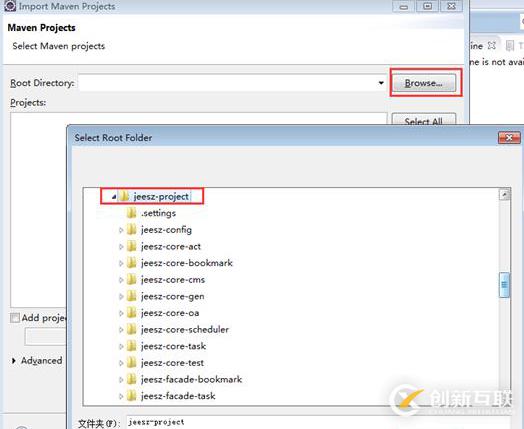Select the jeesz-core-task folder
Viewport: 524px width, 429px height.
coord(173,346)
